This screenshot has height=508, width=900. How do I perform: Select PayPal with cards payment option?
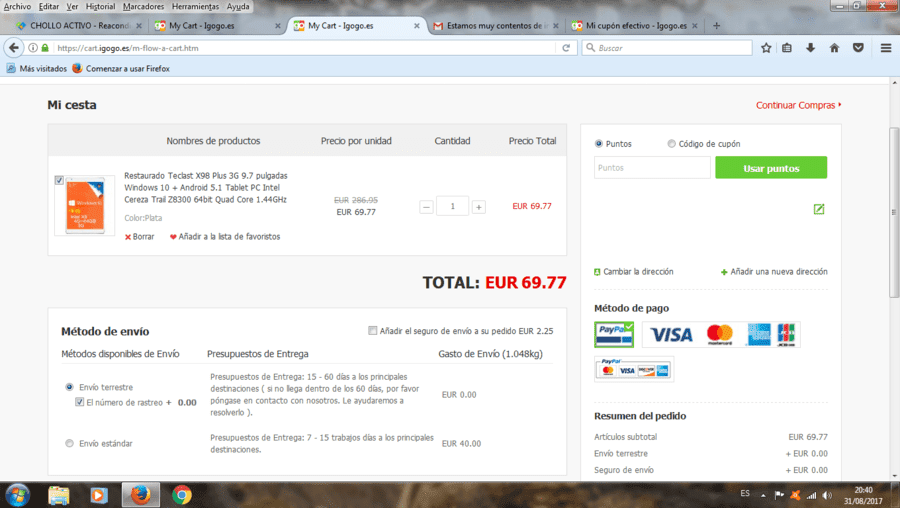click(x=634, y=369)
